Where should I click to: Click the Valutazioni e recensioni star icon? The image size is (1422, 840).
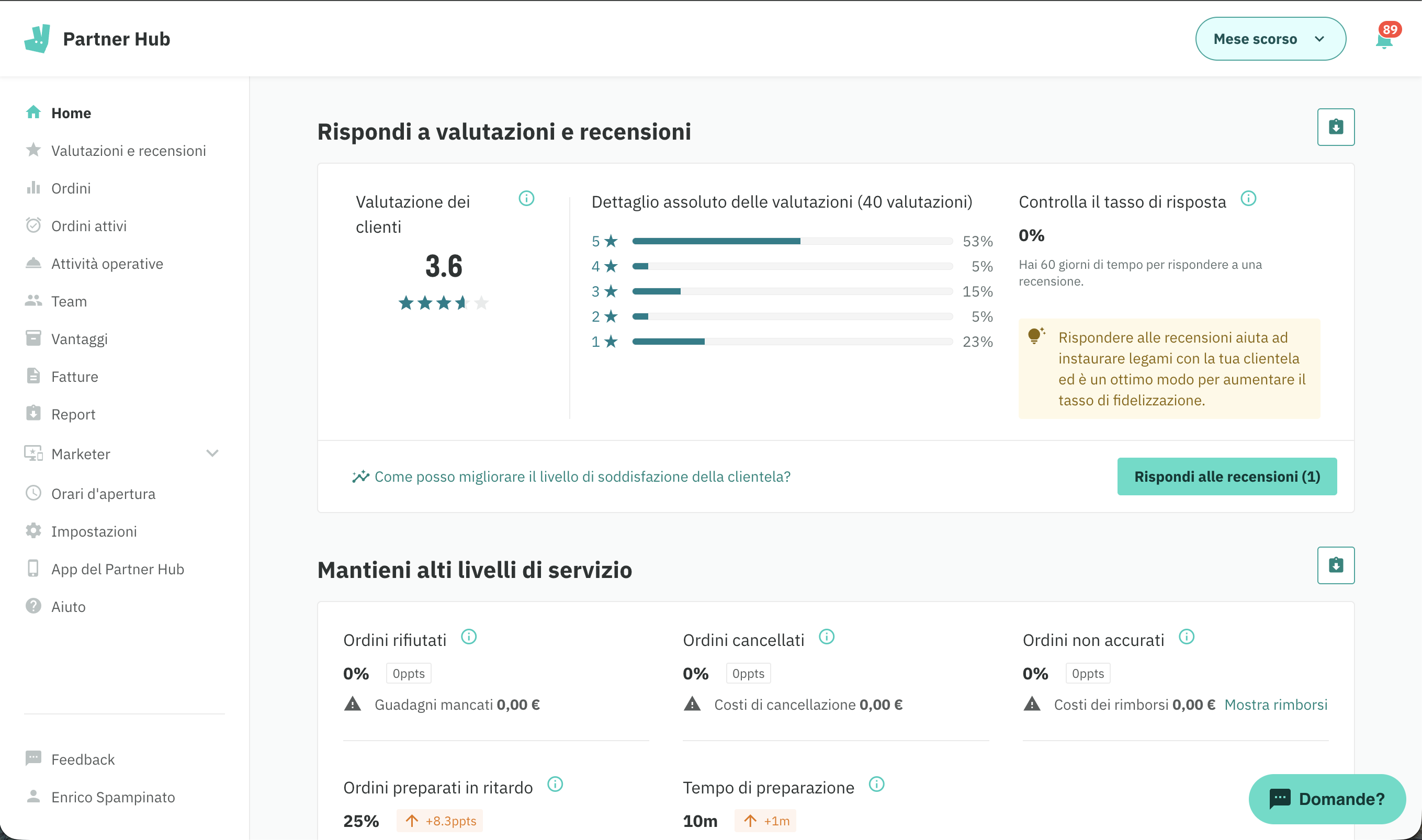33,150
